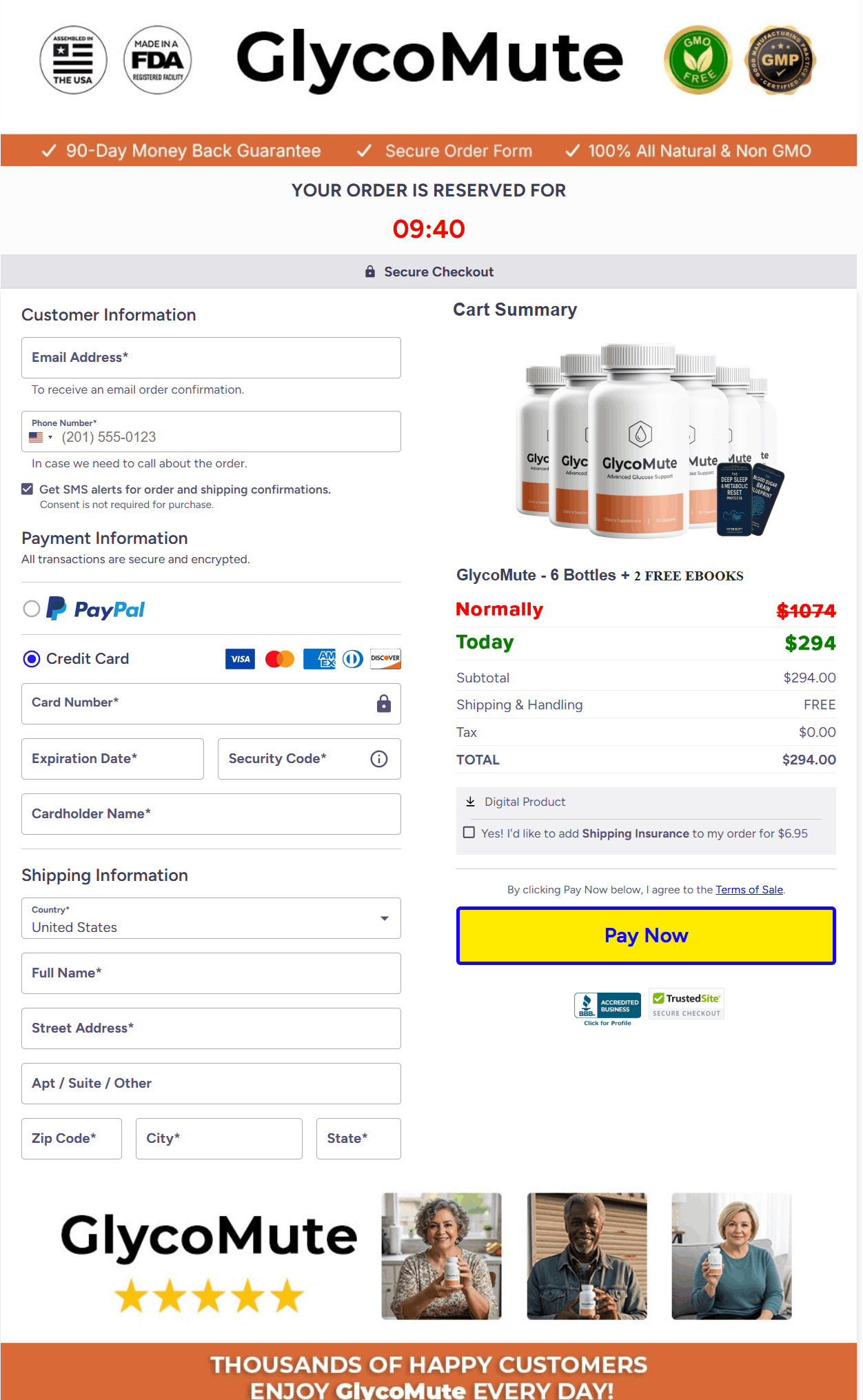Click the lock icon inside Card Number field

[x=383, y=704]
